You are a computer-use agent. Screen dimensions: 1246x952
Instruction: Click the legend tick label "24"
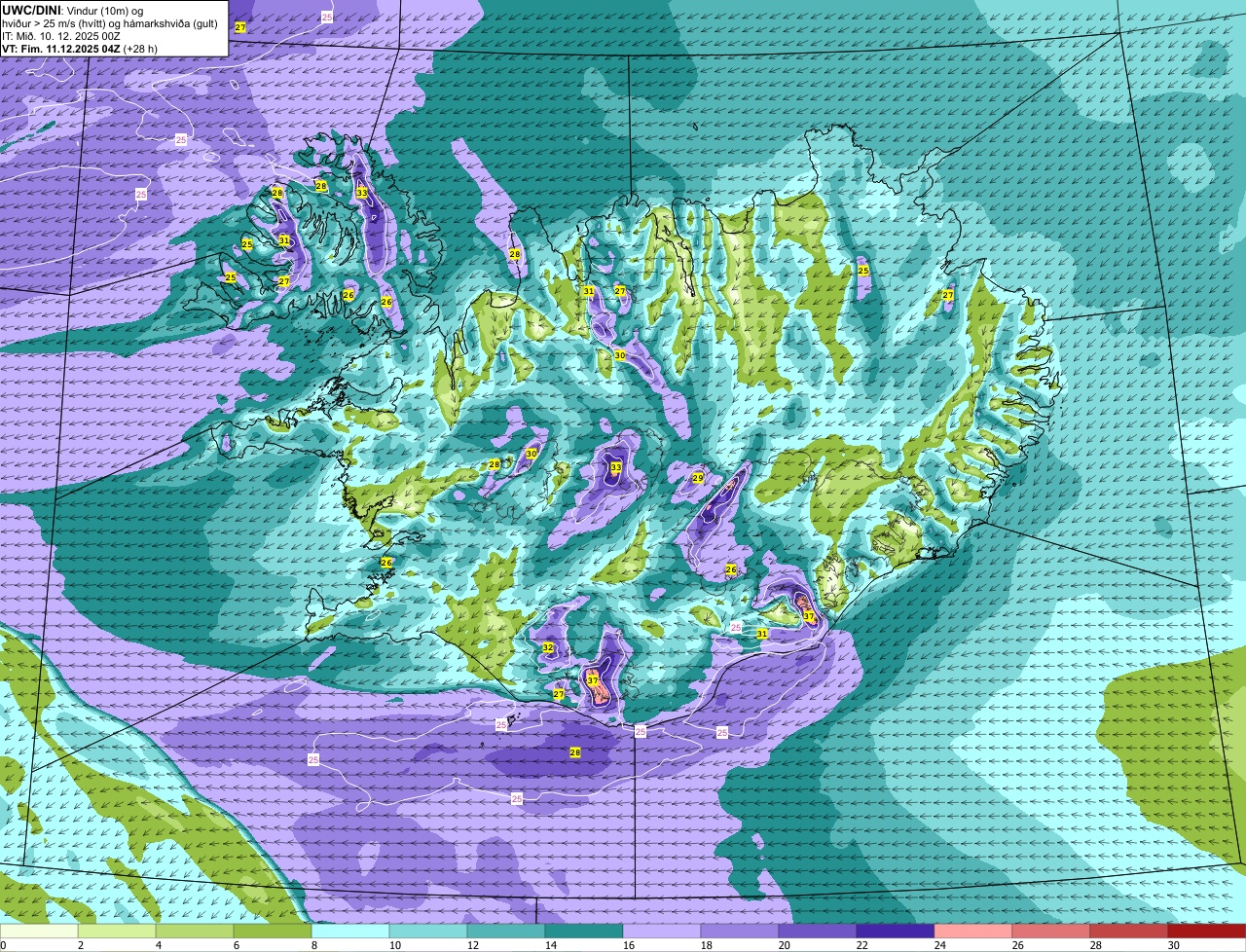[x=940, y=945]
